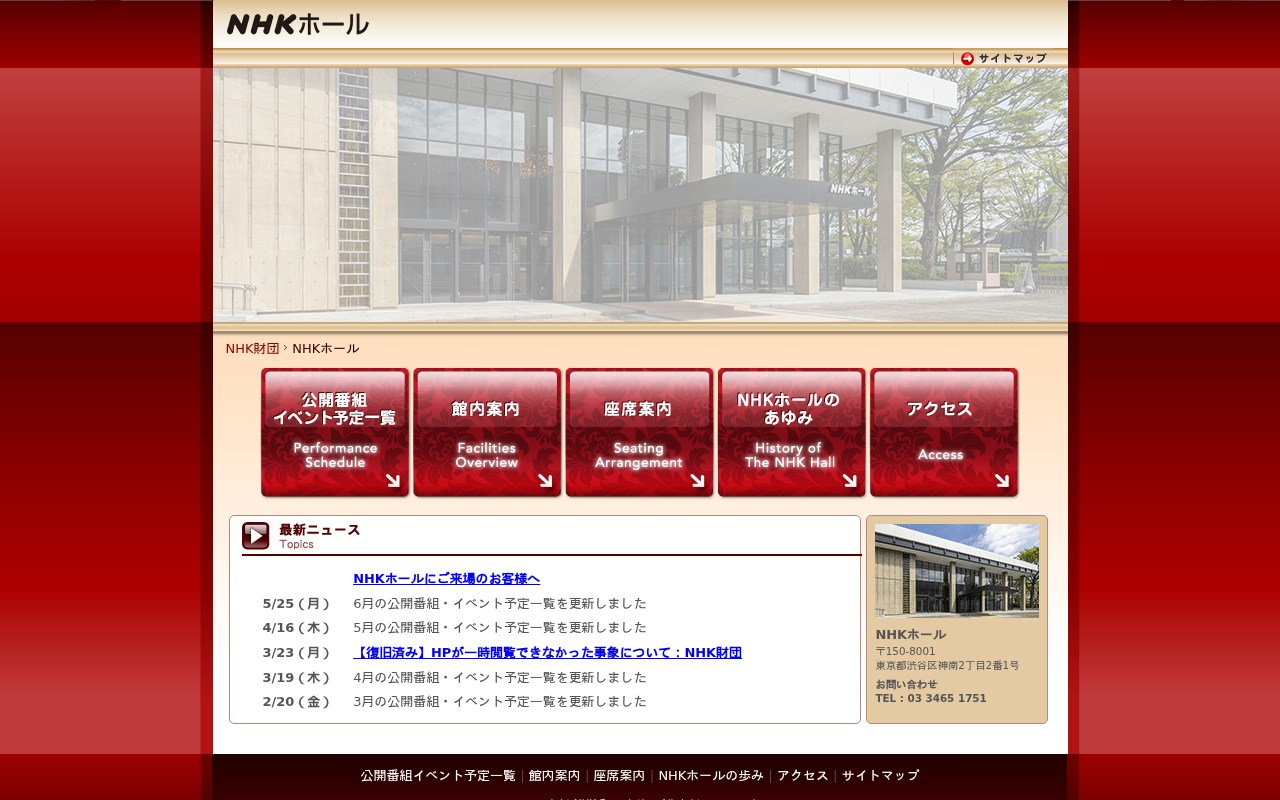The width and height of the screenshot is (1280, 800).
Task: Open footer link NHKホールの歩み
Action: click(x=711, y=776)
